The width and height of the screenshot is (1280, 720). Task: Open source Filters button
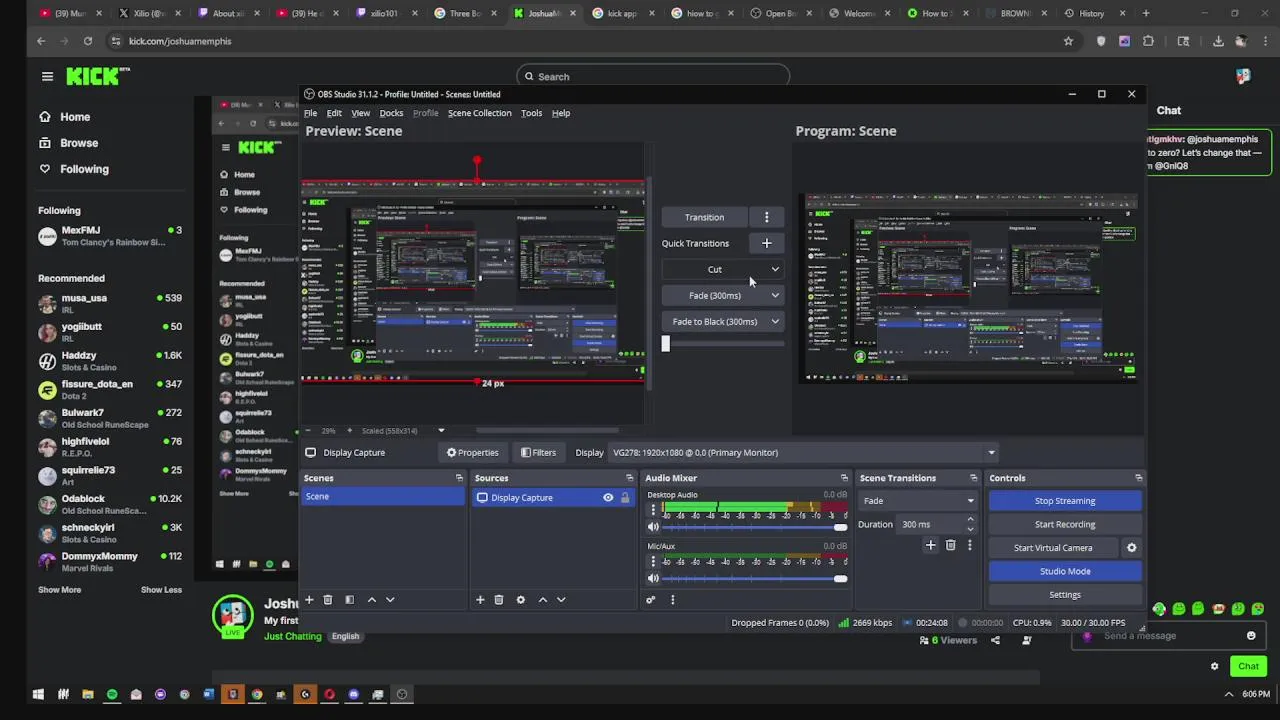pos(538,453)
